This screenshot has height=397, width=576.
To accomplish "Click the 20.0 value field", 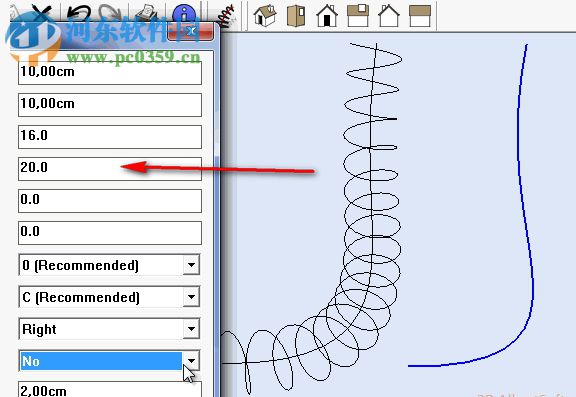I will tap(110, 169).
